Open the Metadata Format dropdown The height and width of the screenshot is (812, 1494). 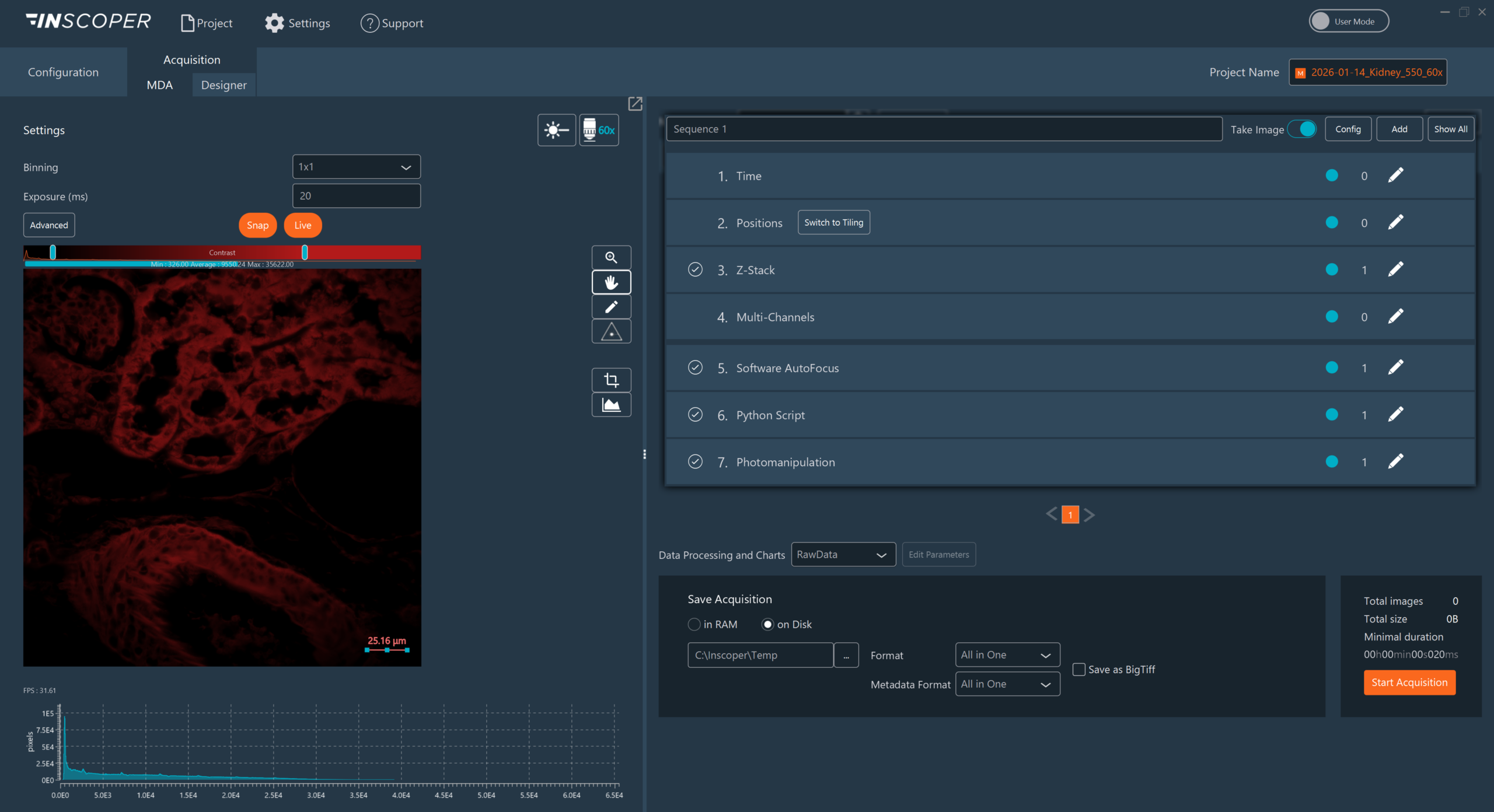tap(1007, 684)
